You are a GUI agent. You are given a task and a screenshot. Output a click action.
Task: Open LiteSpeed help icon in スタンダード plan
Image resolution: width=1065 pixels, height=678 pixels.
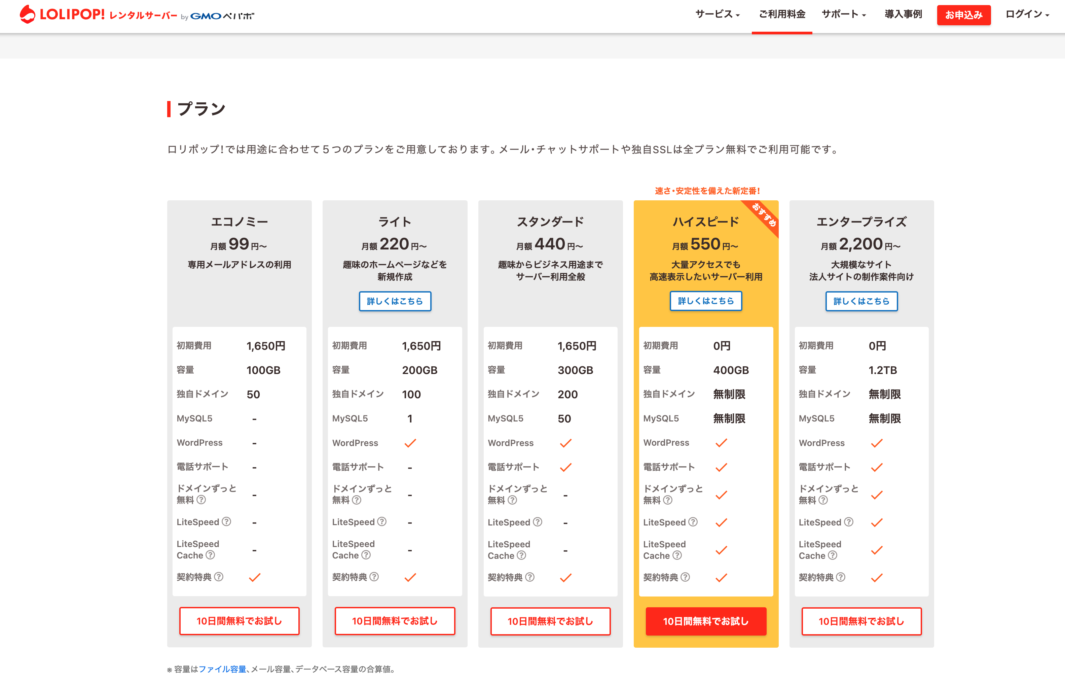tap(537, 522)
